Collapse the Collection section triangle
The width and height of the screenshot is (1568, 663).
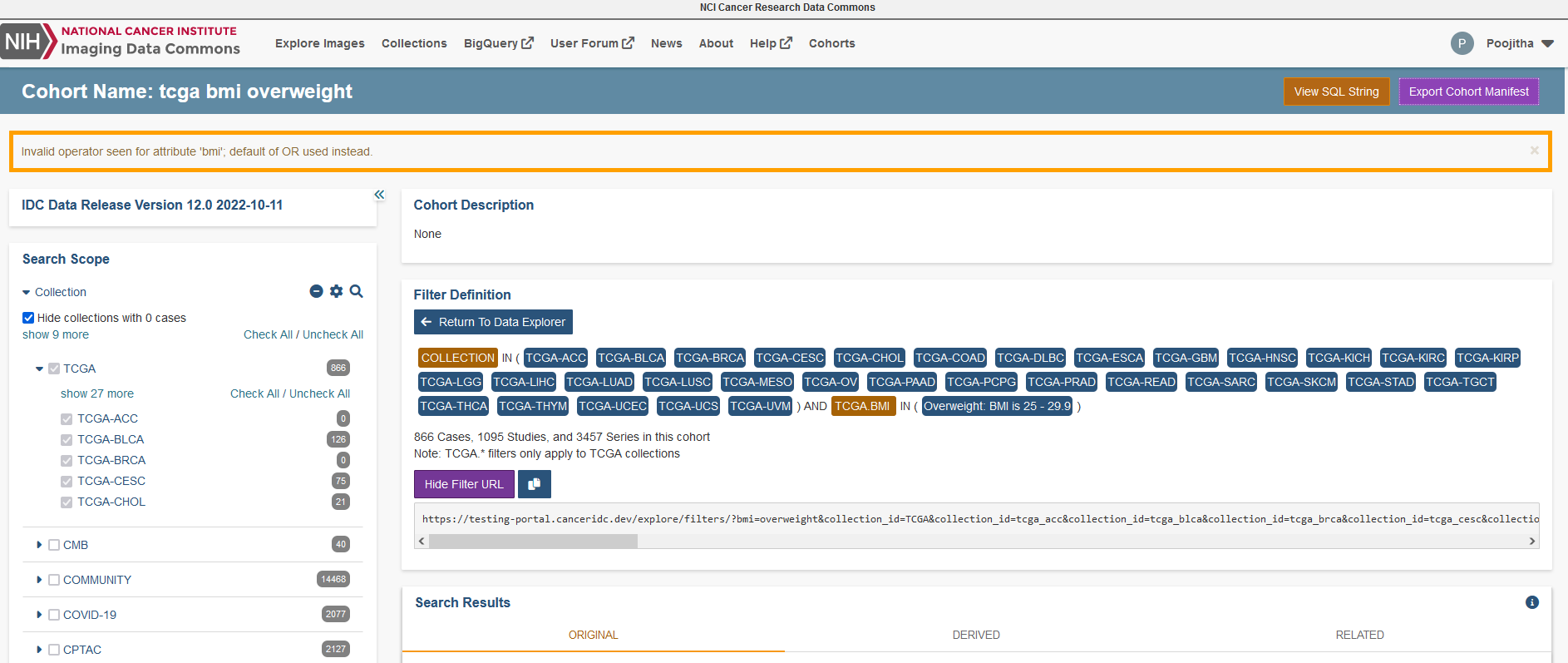(x=27, y=293)
